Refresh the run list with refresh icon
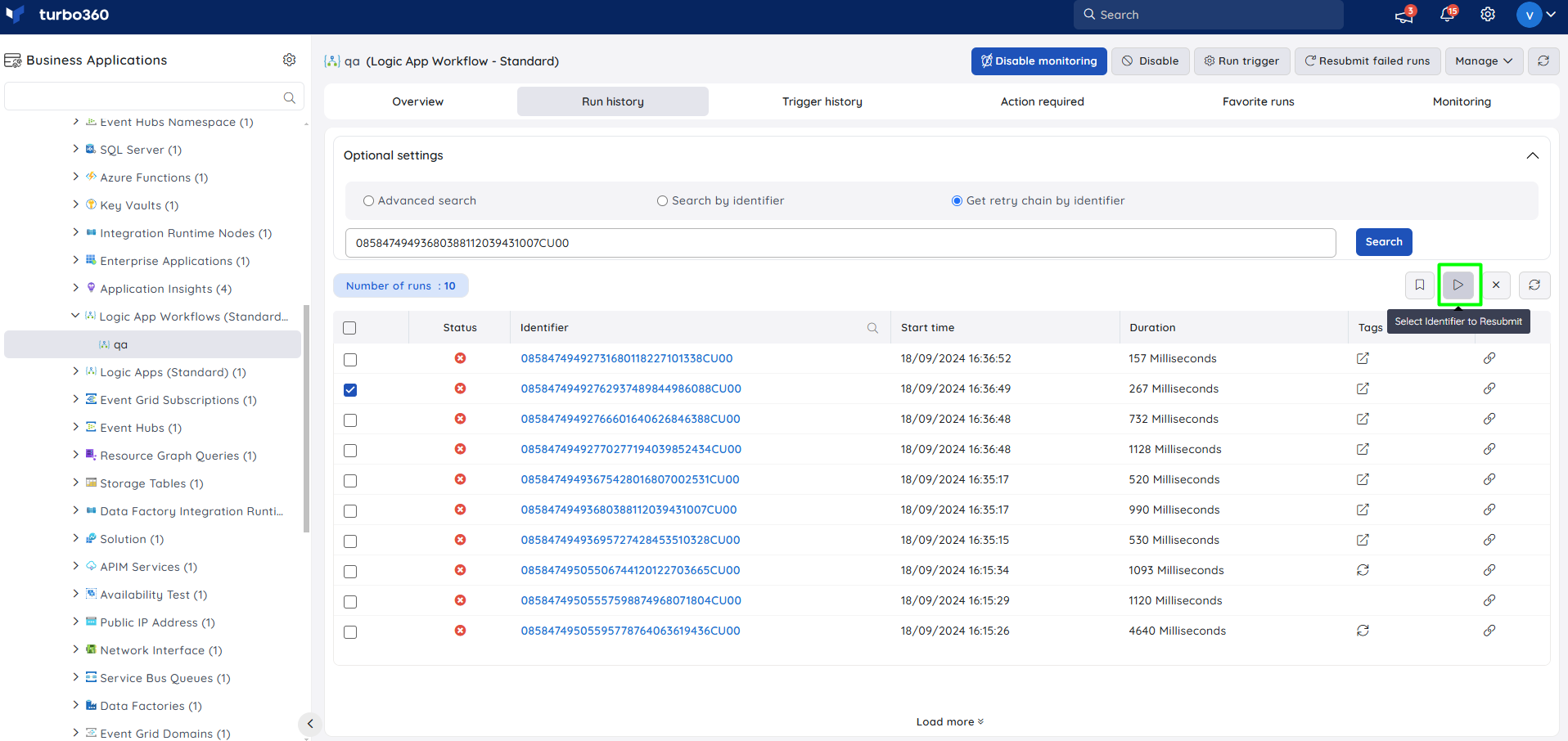Screen dimensions: 1568x741 tap(1534, 285)
